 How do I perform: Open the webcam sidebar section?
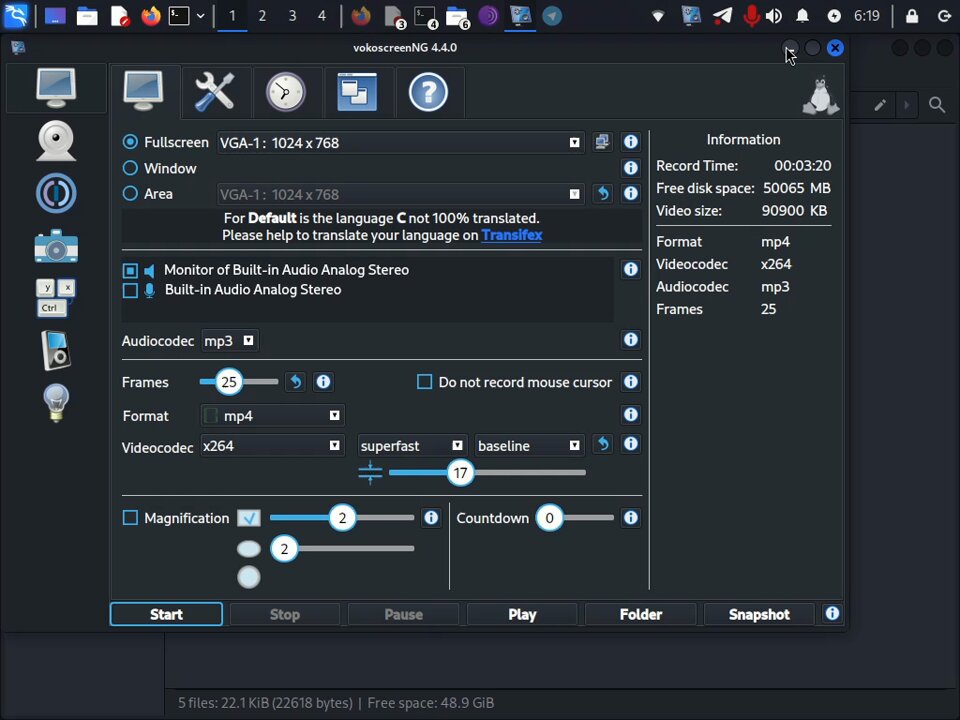[x=56, y=141]
